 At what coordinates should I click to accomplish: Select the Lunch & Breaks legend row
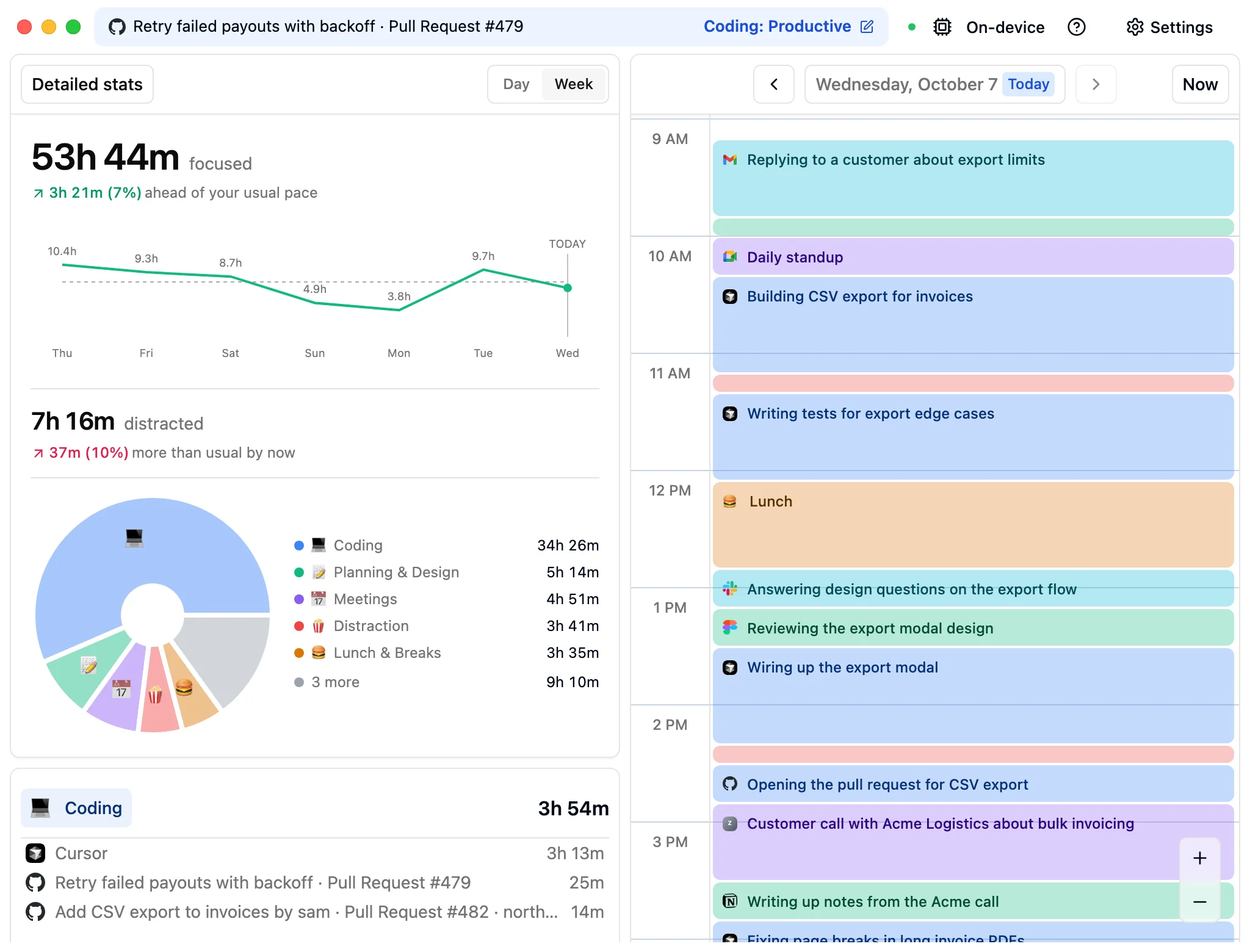[x=446, y=653]
